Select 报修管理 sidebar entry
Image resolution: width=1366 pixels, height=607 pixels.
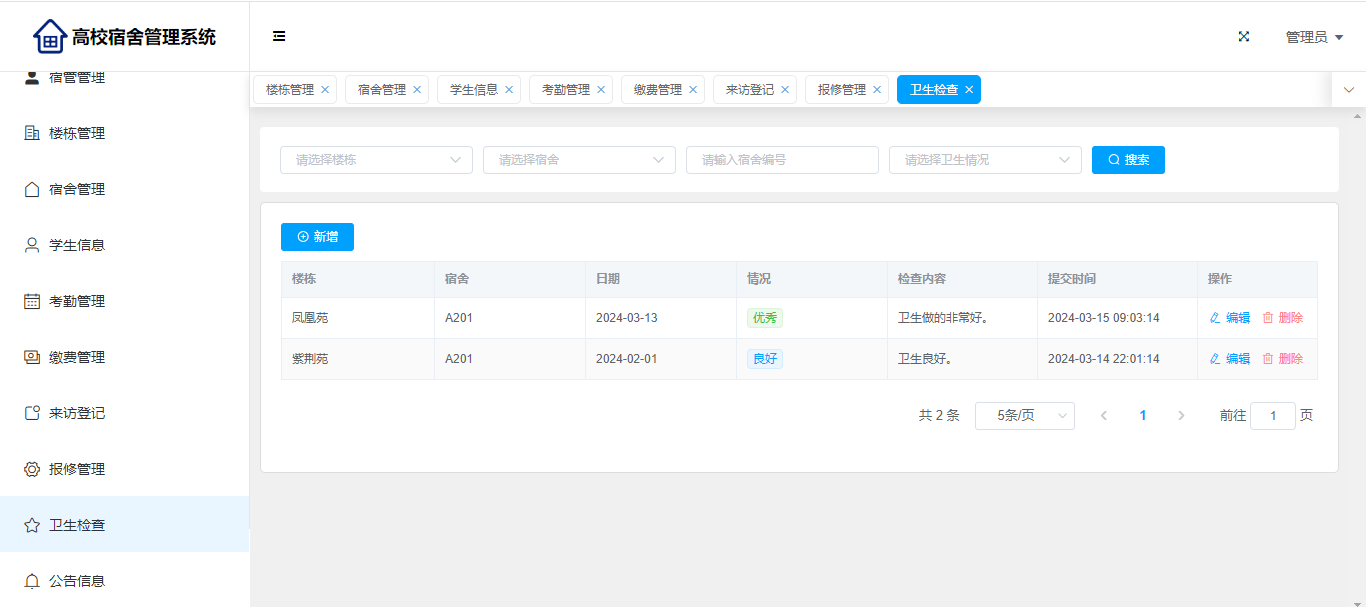tap(77, 469)
